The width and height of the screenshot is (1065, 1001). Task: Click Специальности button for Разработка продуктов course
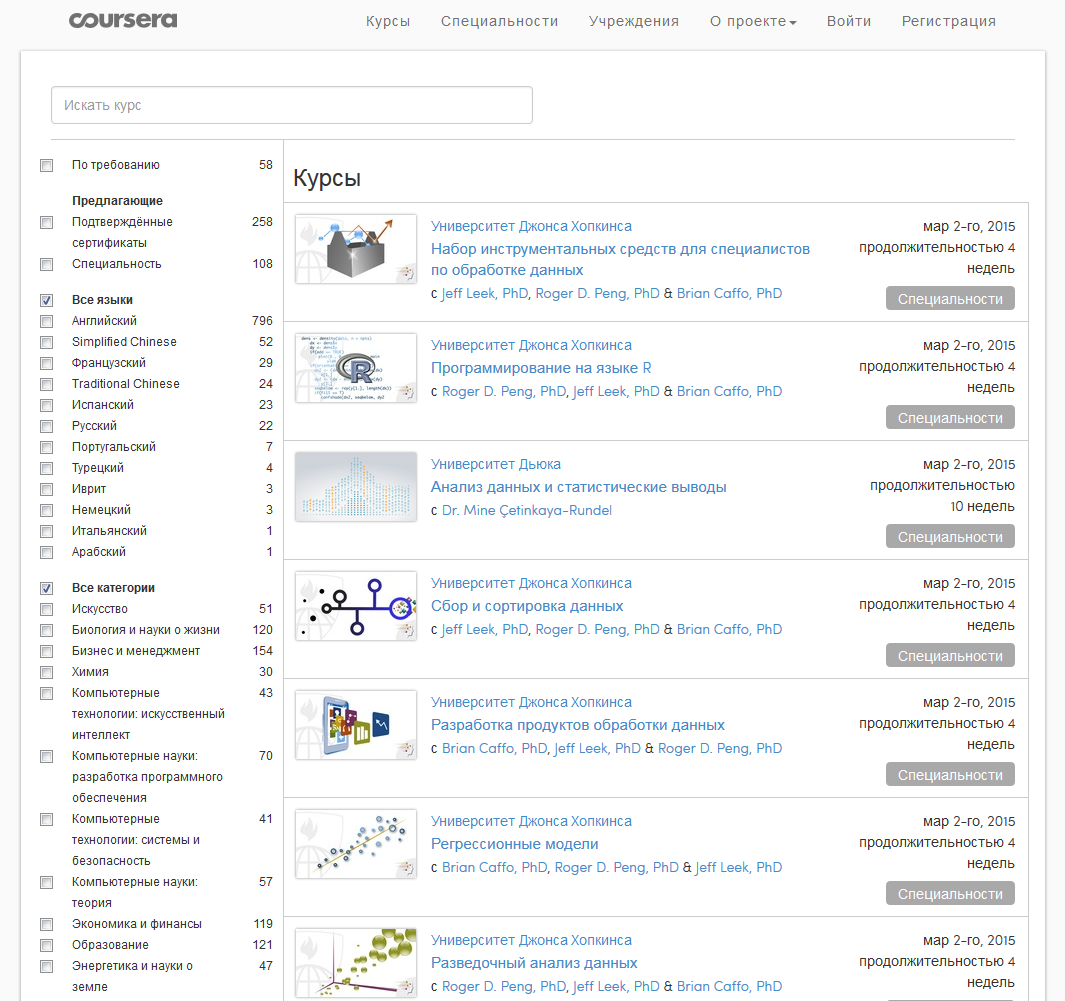(950, 774)
